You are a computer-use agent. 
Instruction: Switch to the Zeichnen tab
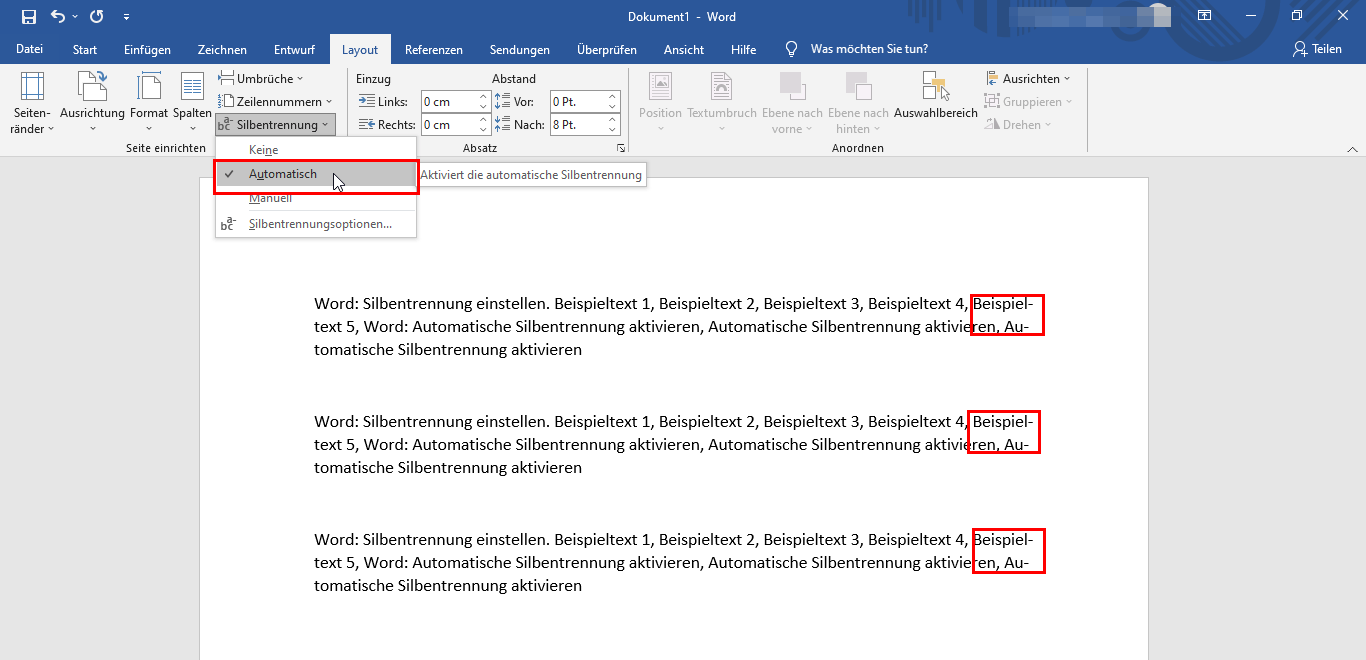coord(222,49)
